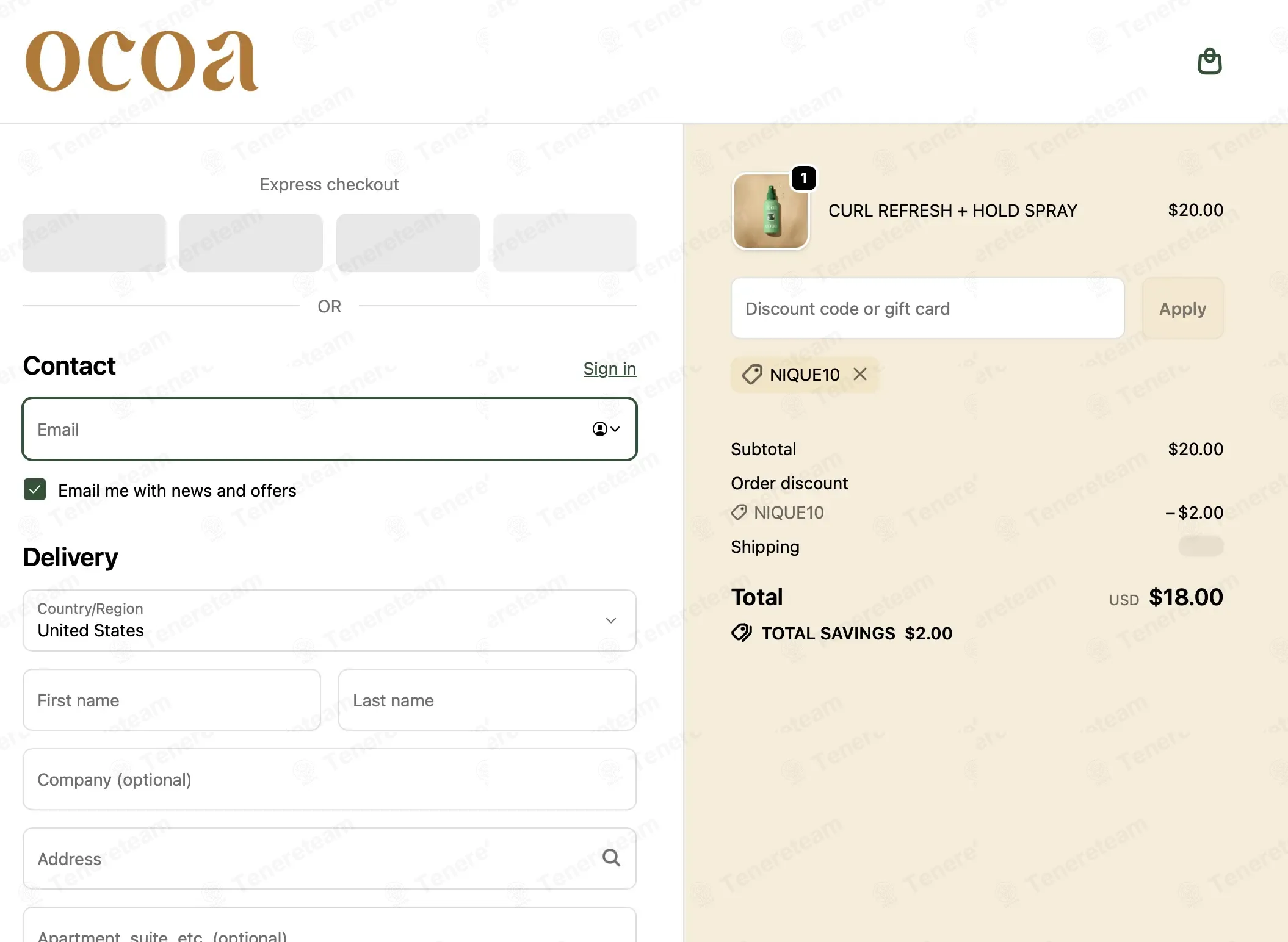
Task: Remove the NIQUE10 discount code
Action: pyautogui.click(x=860, y=374)
